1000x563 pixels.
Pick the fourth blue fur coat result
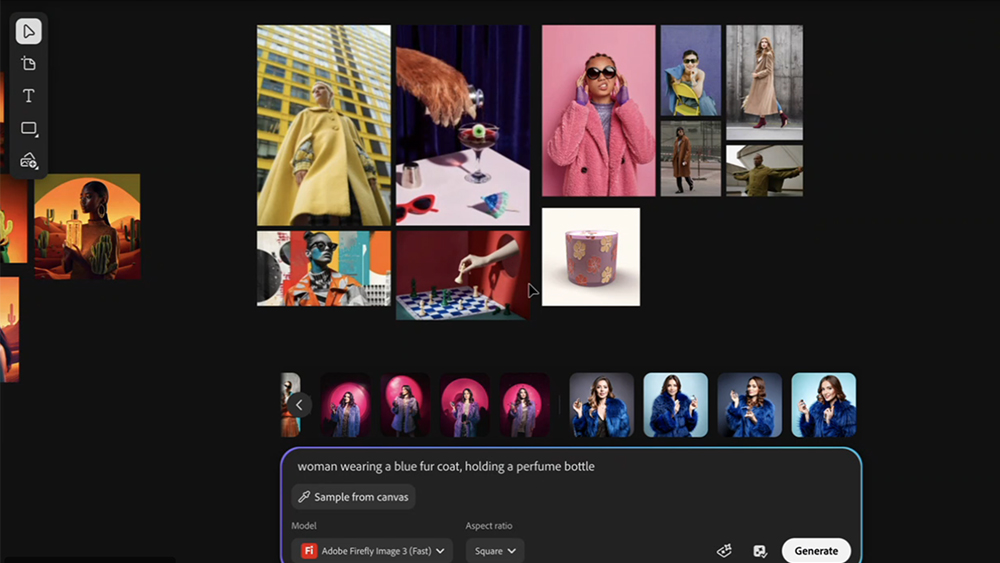(x=824, y=405)
